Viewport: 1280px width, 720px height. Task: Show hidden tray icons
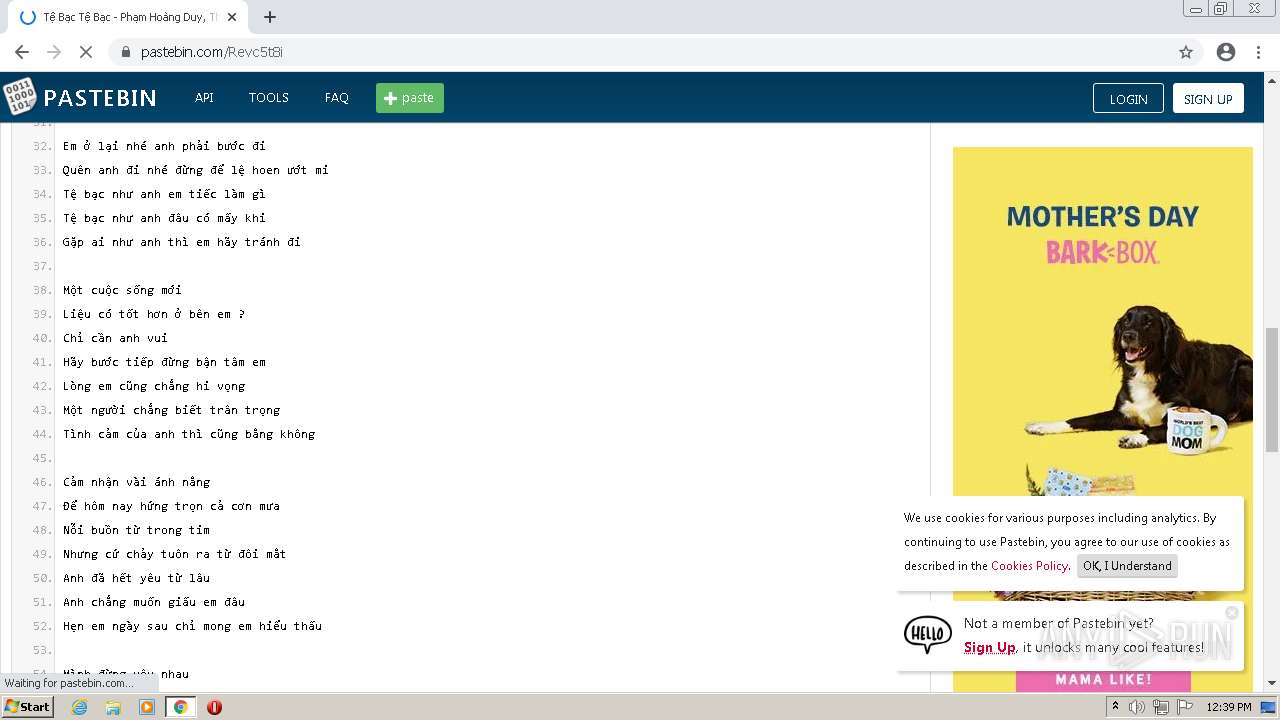[1115, 707]
